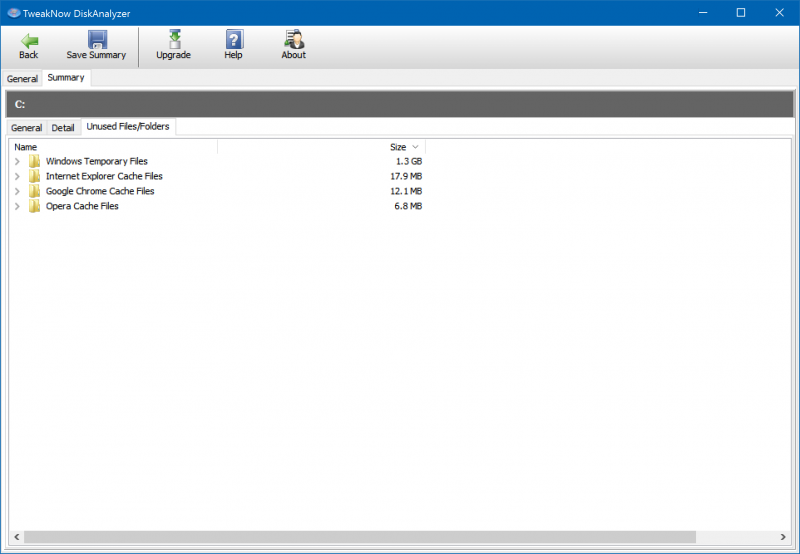The image size is (800, 554).
Task: Expand the Google Chrome Cache Files node
Action: [x=17, y=191]
